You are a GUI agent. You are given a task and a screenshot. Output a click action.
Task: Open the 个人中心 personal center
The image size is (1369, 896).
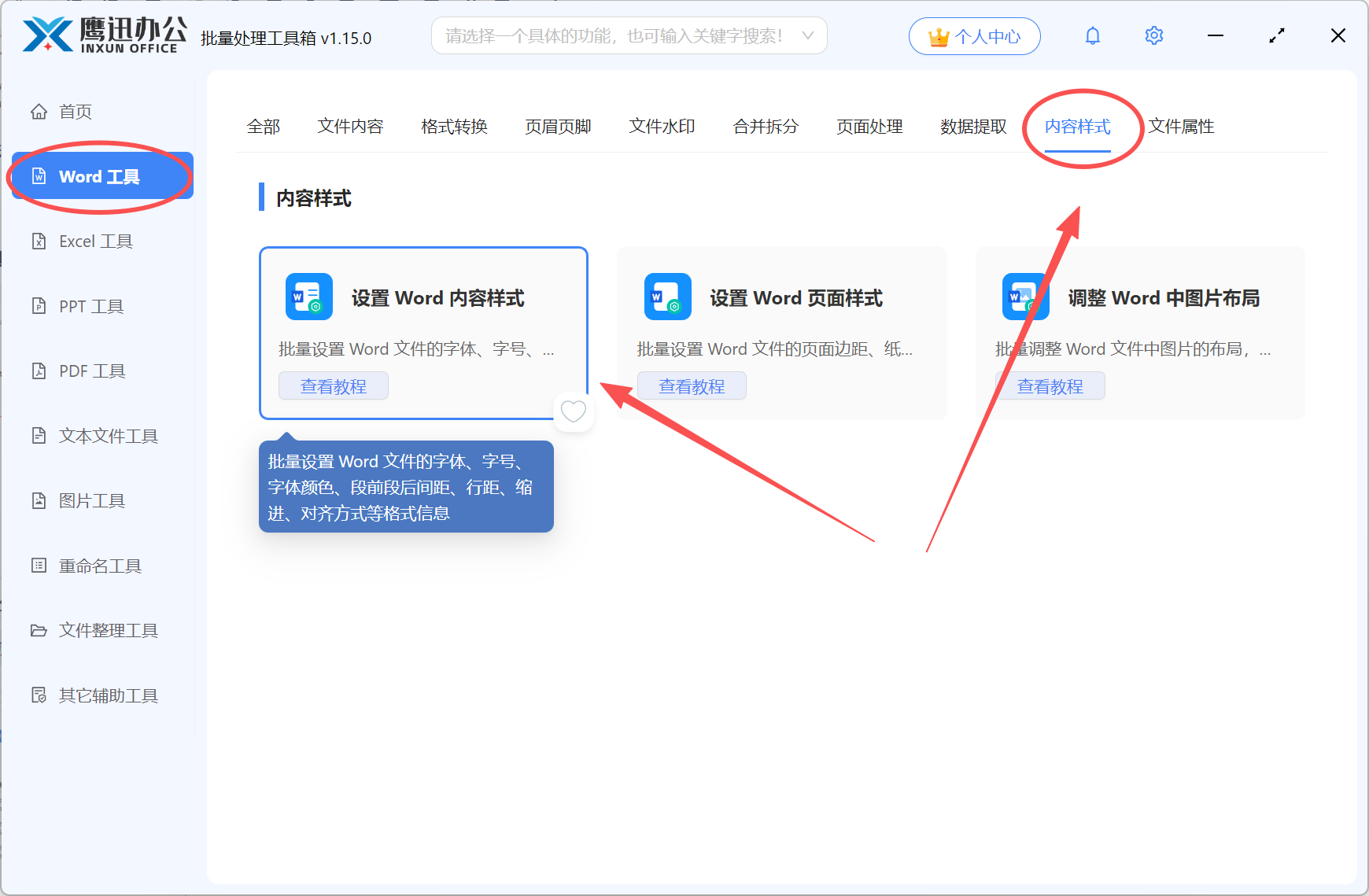click(974, 36)
